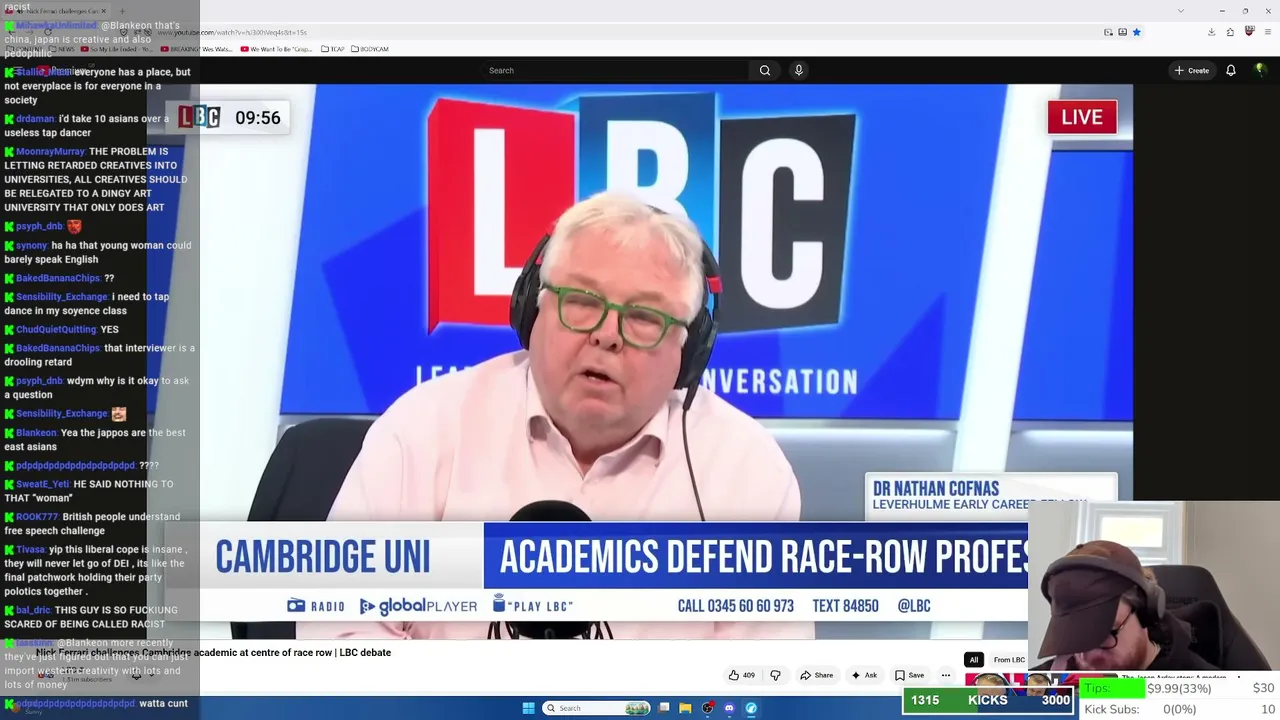Open the browser hamburger menu
Viewport: 1280px width, 720px height.
(x=1267, y=32)
